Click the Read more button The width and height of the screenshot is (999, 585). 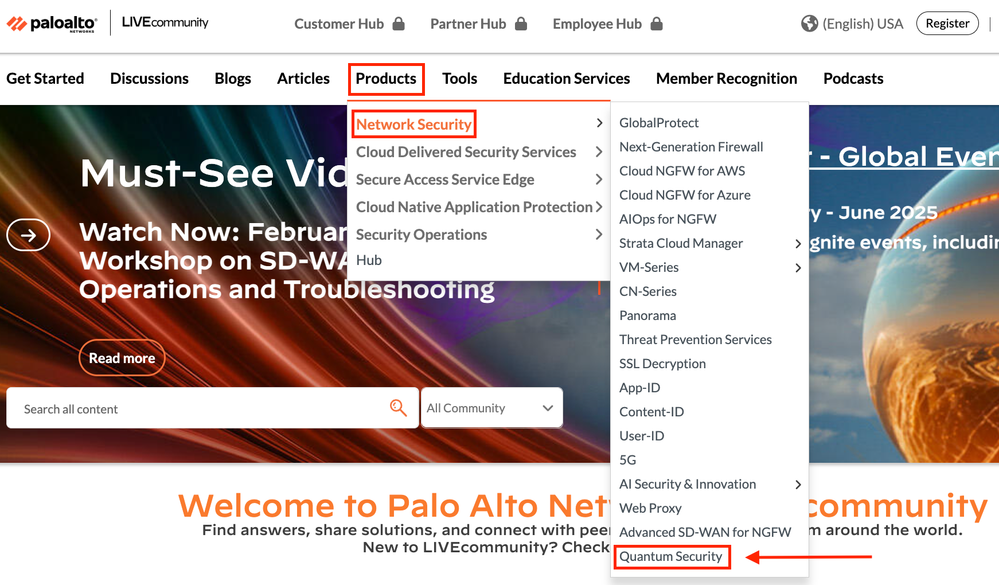(122, 358)
